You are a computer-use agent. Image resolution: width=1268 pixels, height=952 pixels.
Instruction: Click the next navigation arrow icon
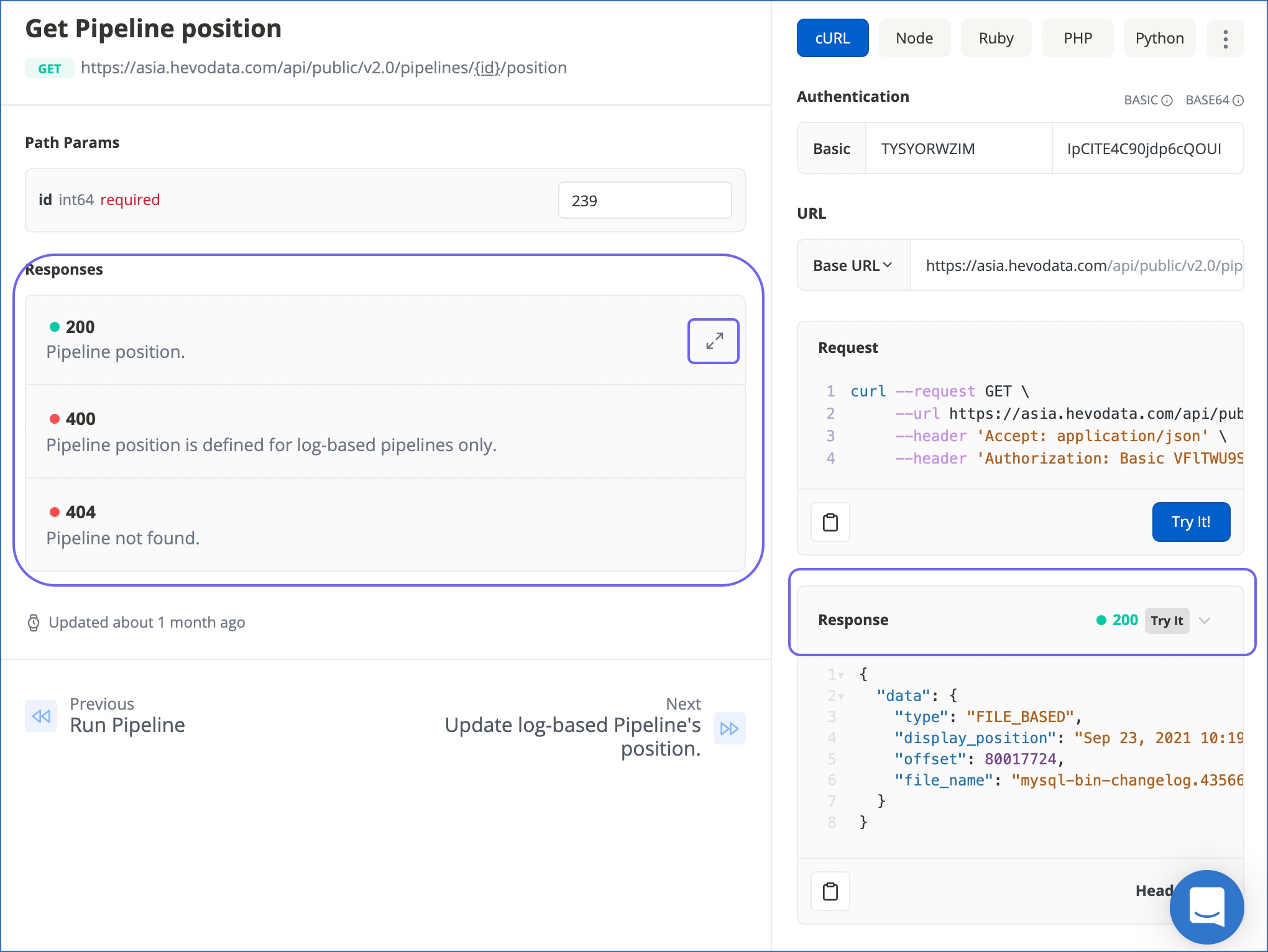(x=728, y=728)
